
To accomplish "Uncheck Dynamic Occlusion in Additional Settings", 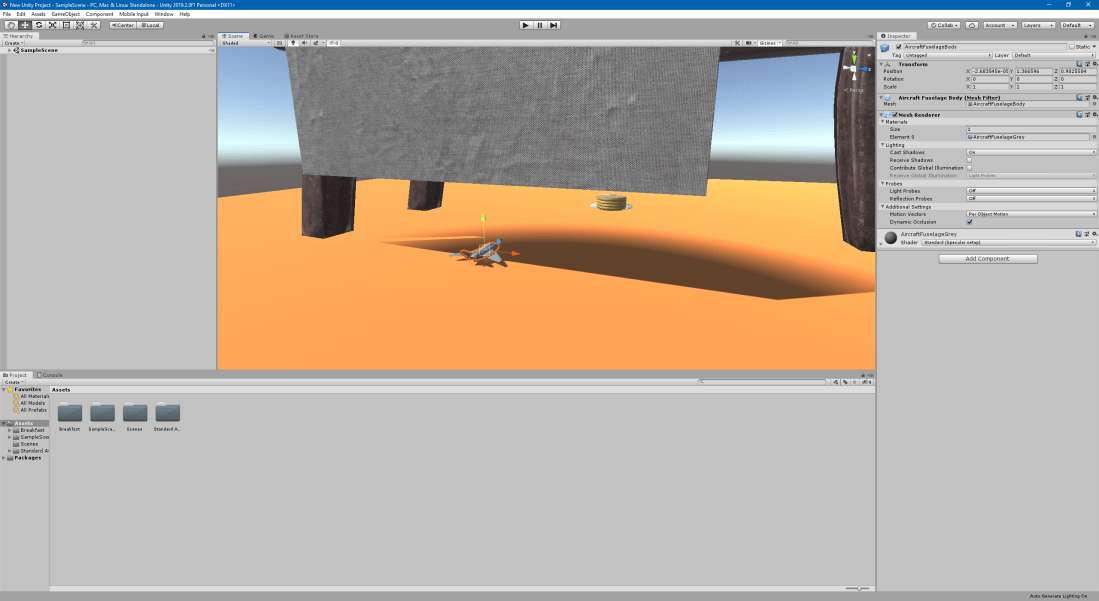I will pos(970,222).
